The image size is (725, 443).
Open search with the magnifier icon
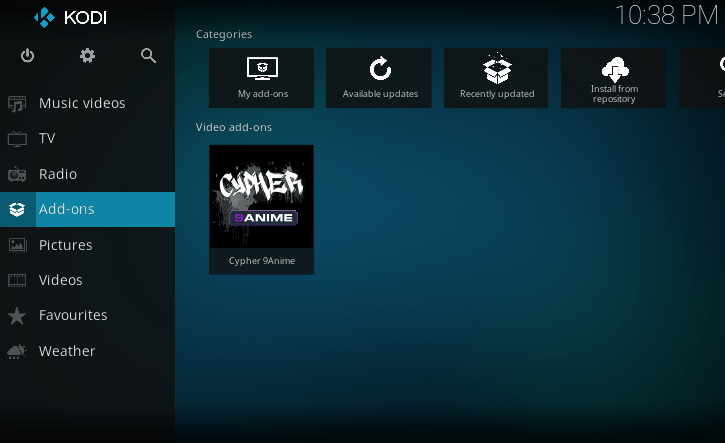point(148,56)
